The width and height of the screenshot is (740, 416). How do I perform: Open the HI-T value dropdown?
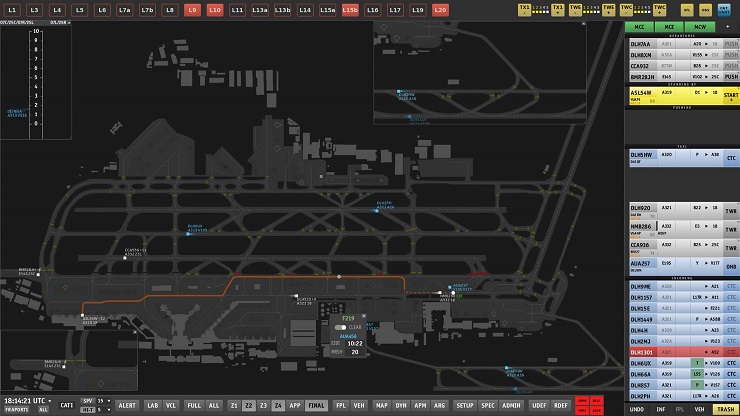click(108, 410)
